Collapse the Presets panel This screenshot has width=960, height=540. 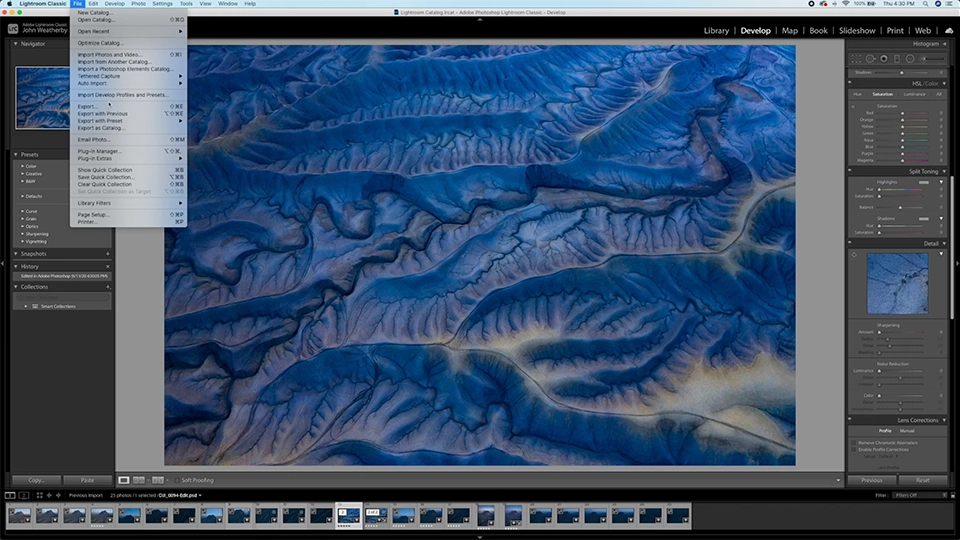click(16, 154)
